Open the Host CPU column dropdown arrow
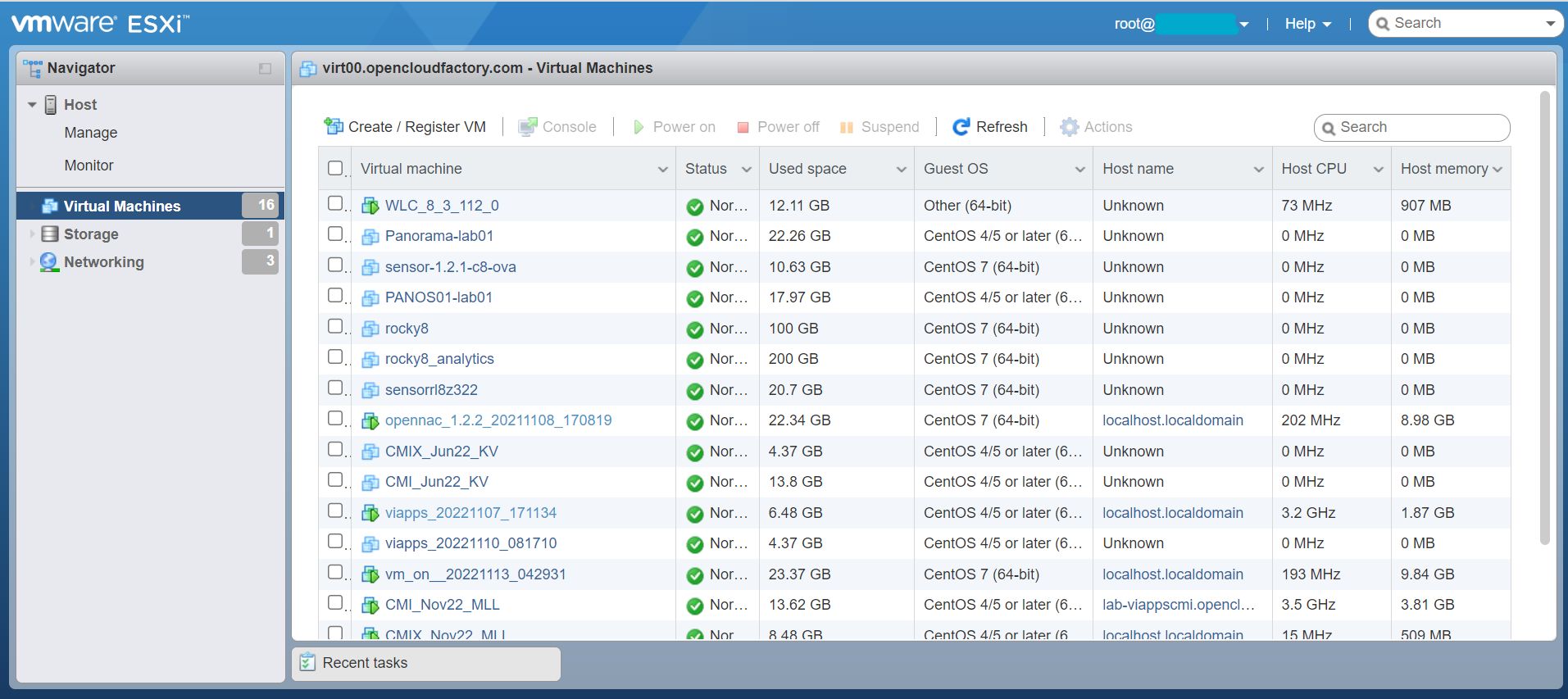This screenshot has height=699, width=1568. click(1378, 170)
